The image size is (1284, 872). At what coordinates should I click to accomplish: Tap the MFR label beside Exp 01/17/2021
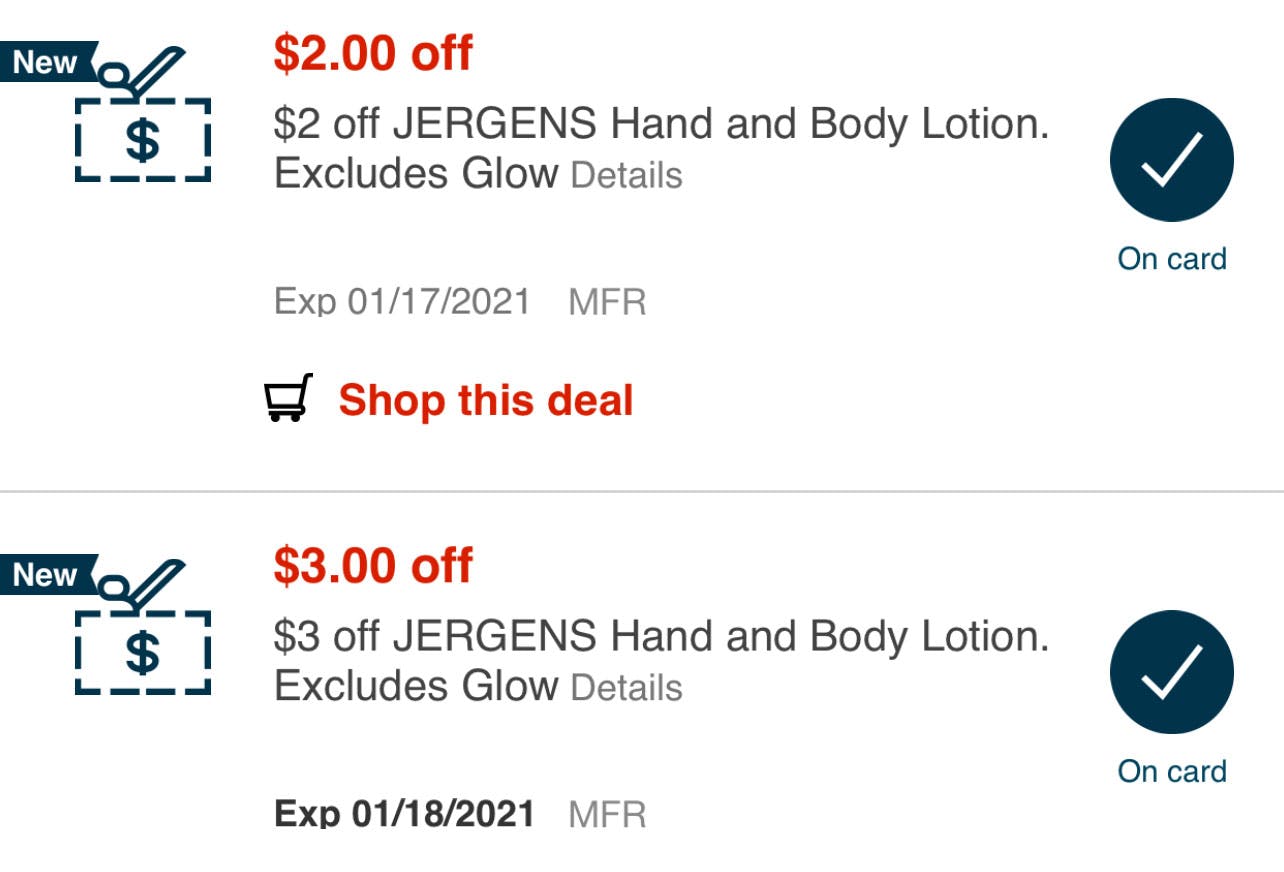click(607, 302)
